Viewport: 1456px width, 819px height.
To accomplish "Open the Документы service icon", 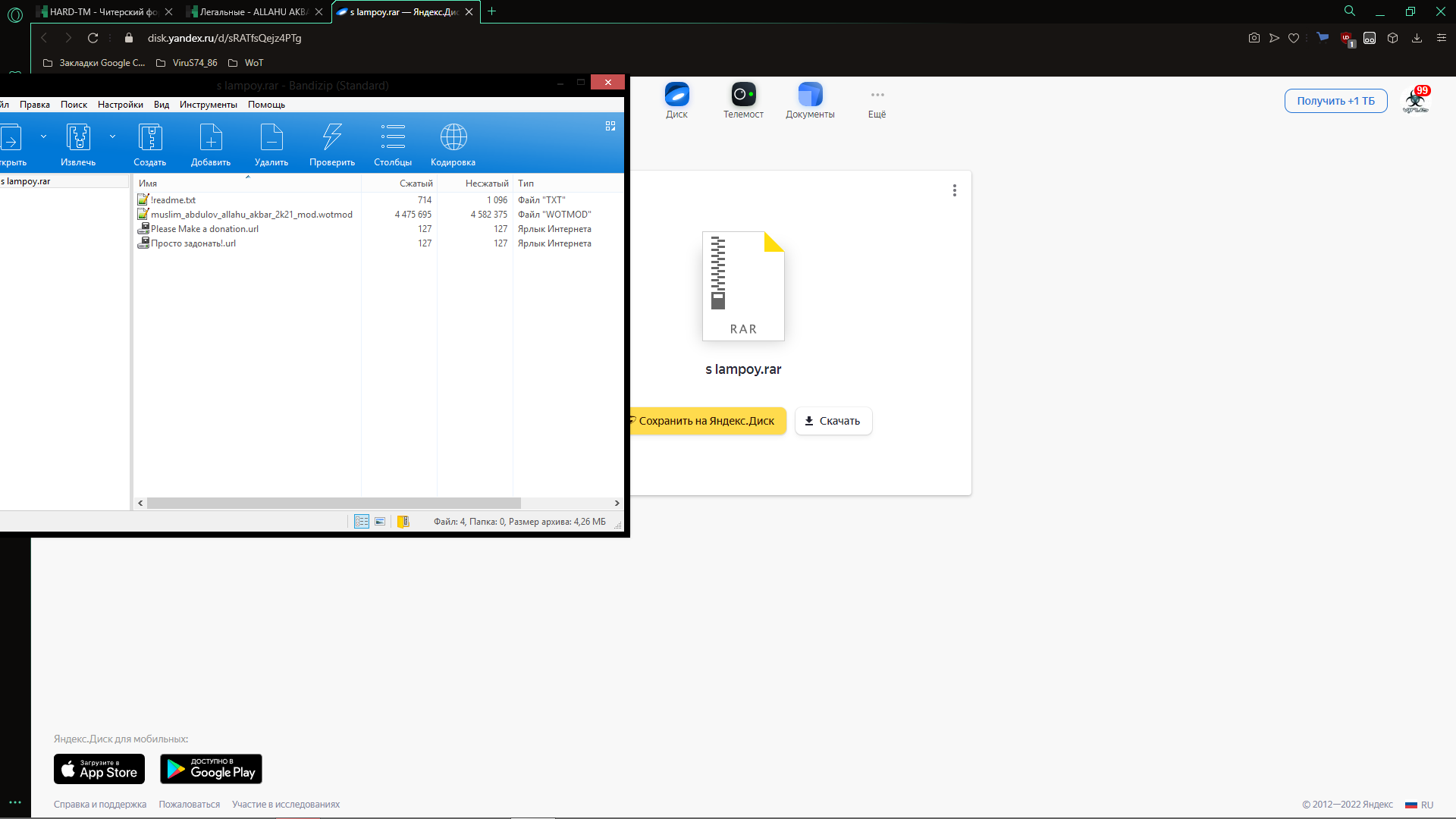I will pos(810,95).
